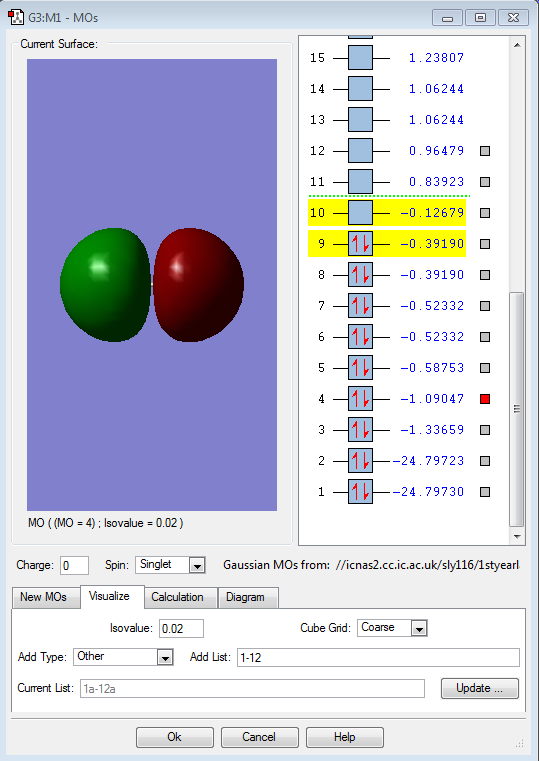Click the green lobe of the orbital surface

tap(105, 285)
